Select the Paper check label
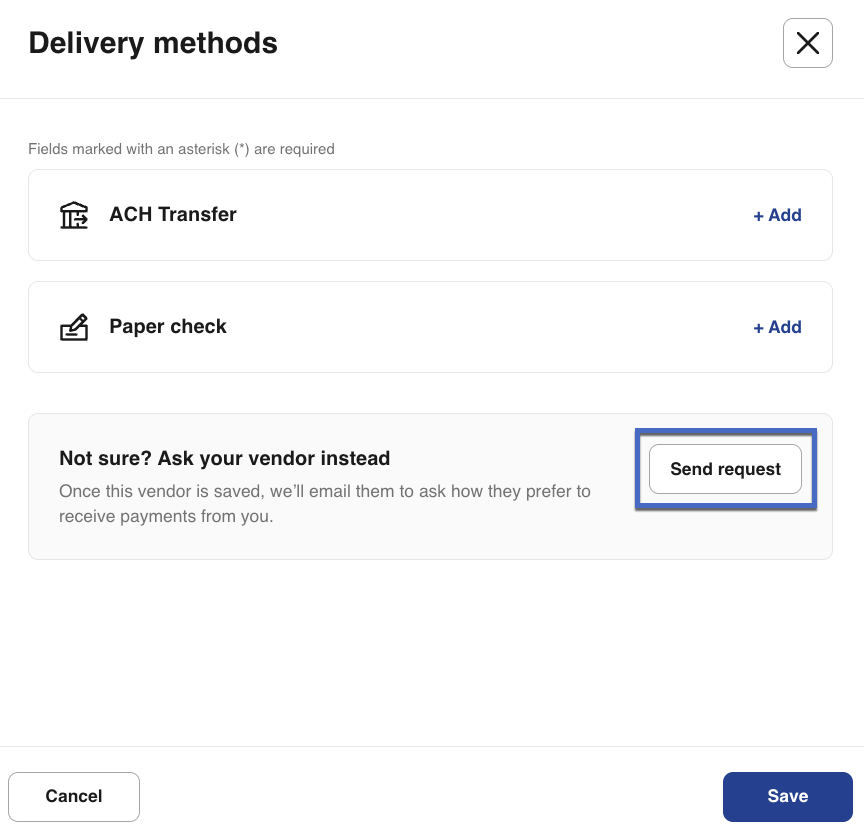Viewport: 864px width, 833px height. click(168, 326)
